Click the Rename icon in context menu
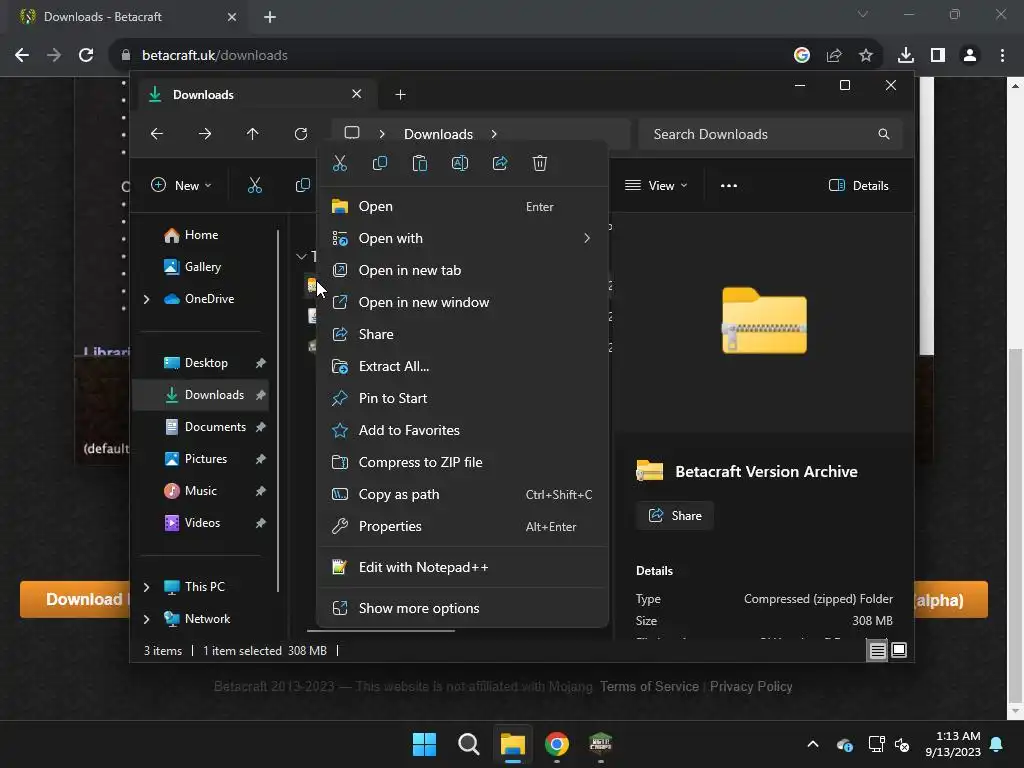 [460, 163]
